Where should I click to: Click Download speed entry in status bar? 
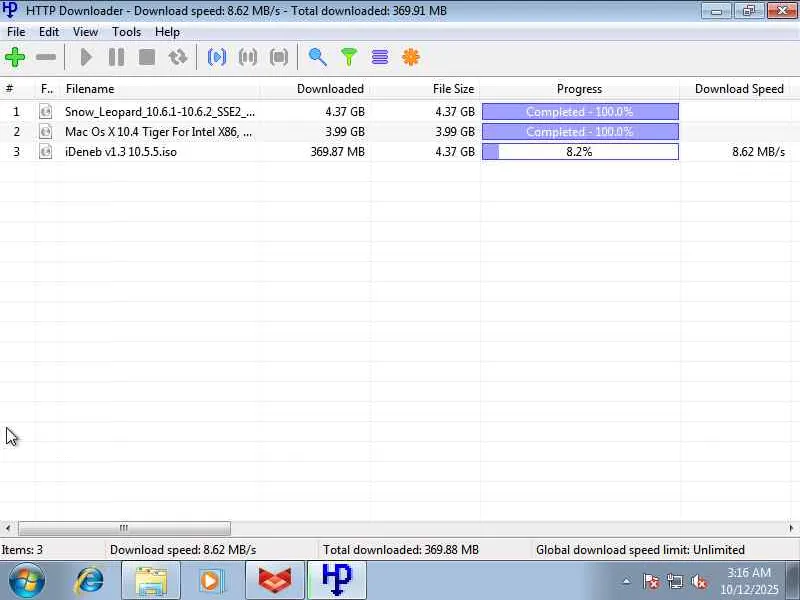(x=183, y=549)
